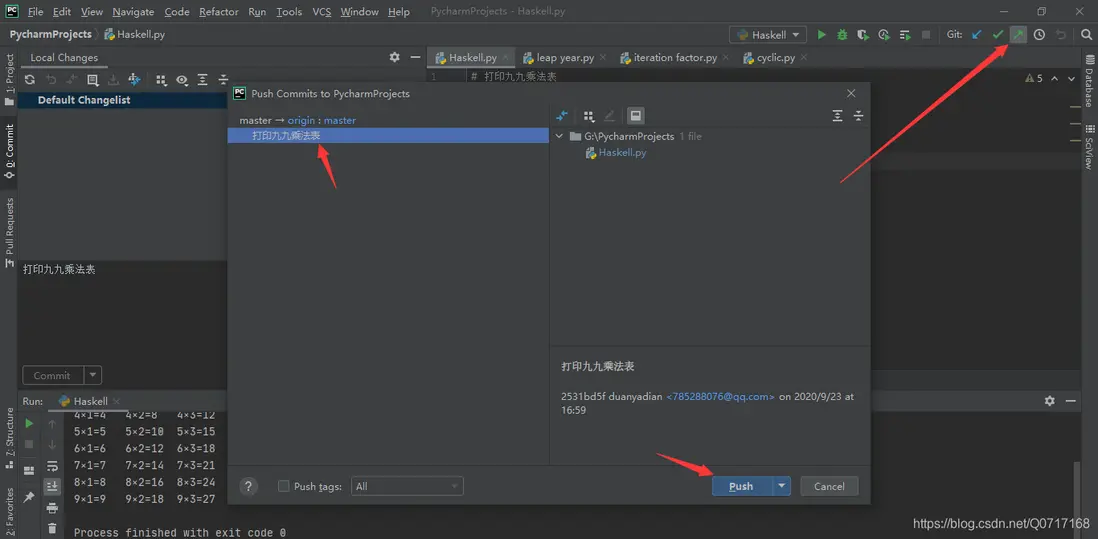Image resolution: width=1098 pixels, height=539 pixels.
Task: Click Show Diff icon in Push dialog
Action: pyautogui.click(x=562, y=116)
